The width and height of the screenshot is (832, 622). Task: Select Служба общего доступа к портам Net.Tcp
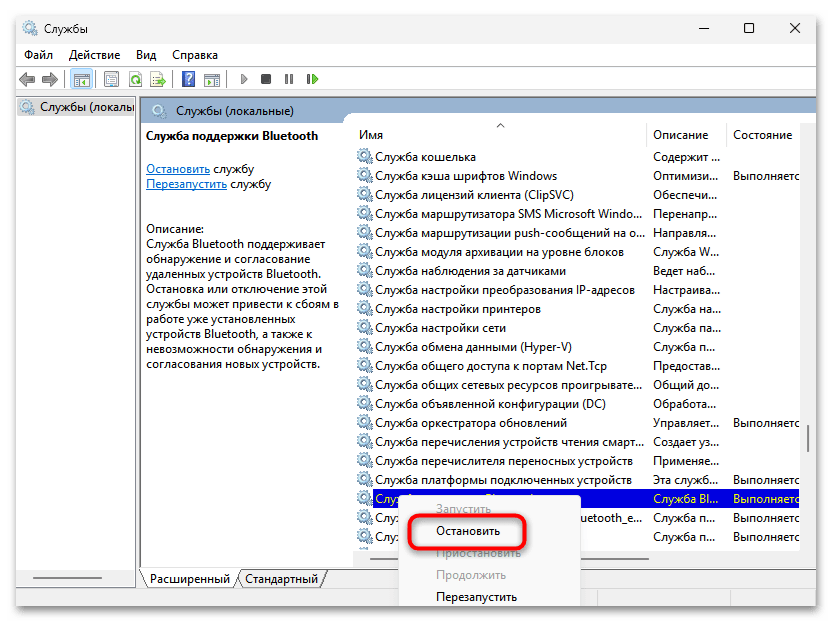(x=577, y=366)
